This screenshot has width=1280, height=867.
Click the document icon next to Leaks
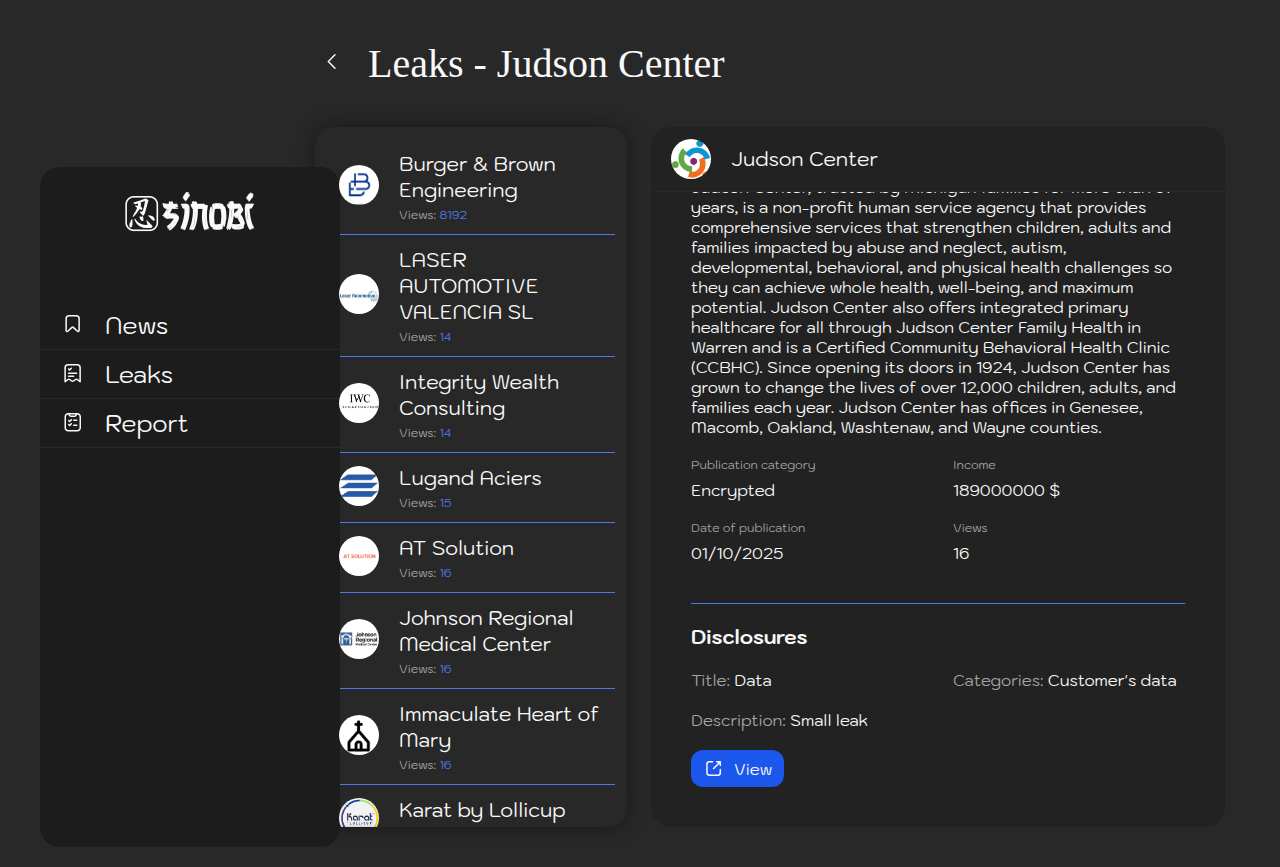point(73,374)
